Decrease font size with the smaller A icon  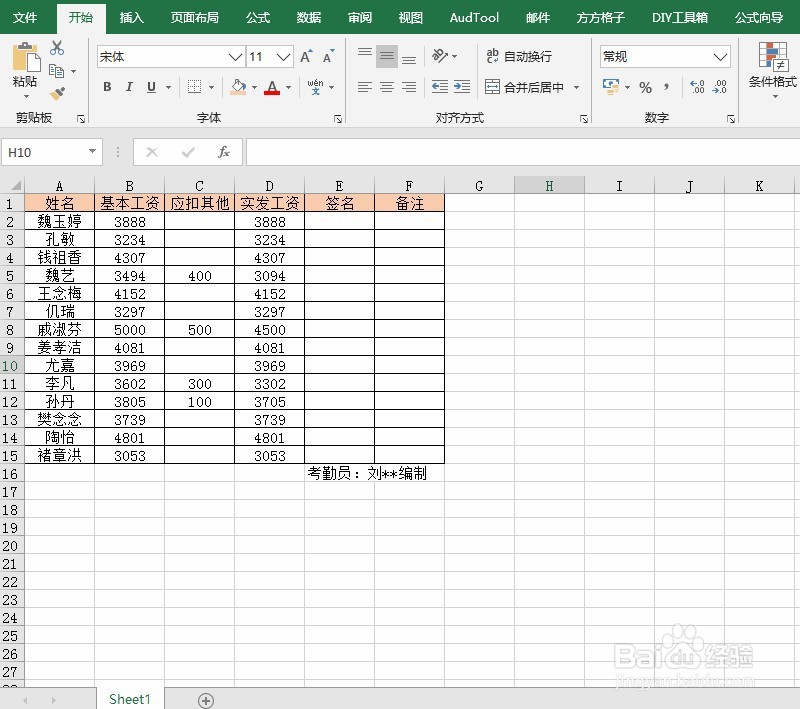pos(329,56)
